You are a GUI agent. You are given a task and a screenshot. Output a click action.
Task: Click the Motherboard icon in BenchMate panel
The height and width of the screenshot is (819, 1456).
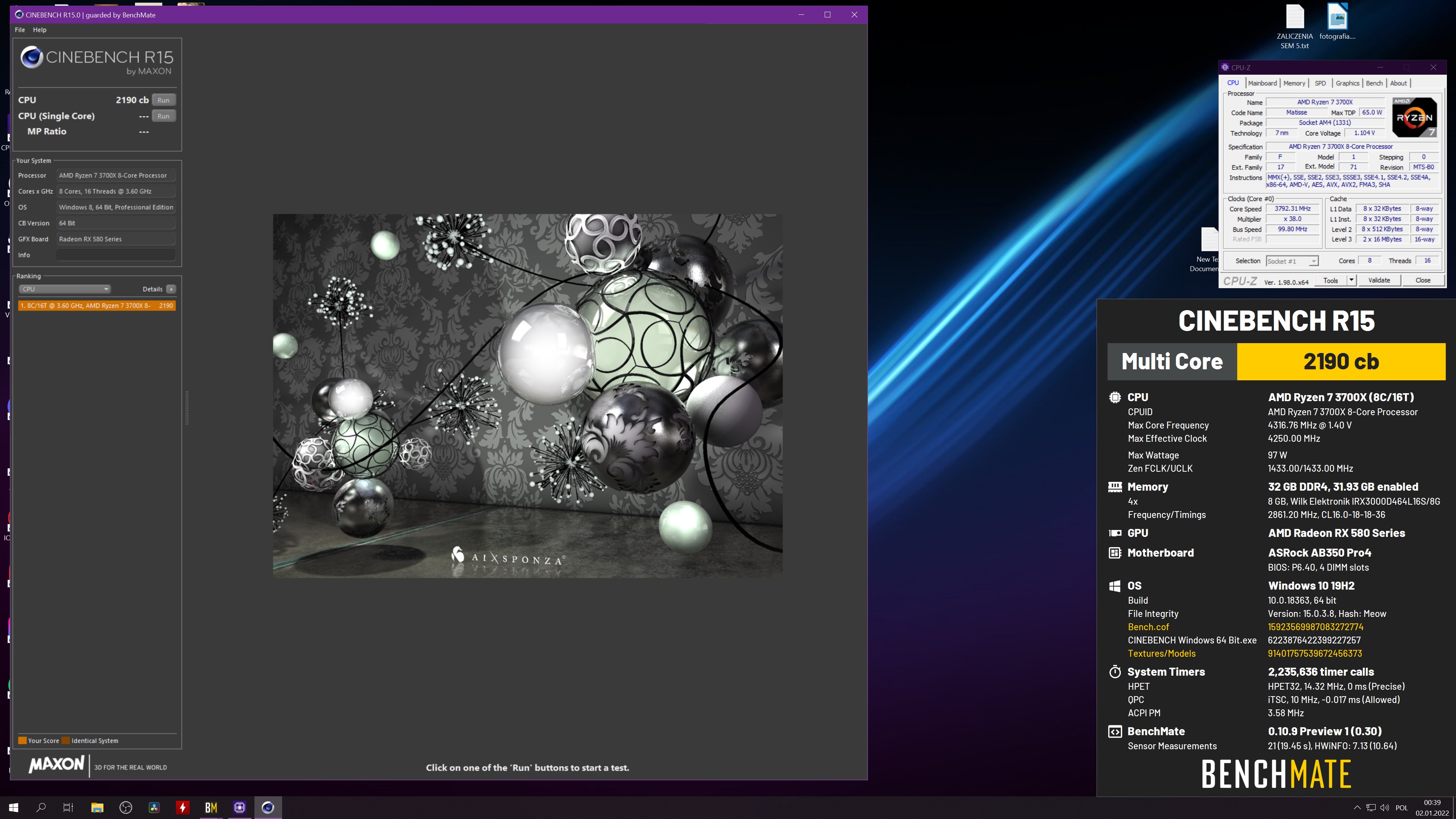(1115, 553)
